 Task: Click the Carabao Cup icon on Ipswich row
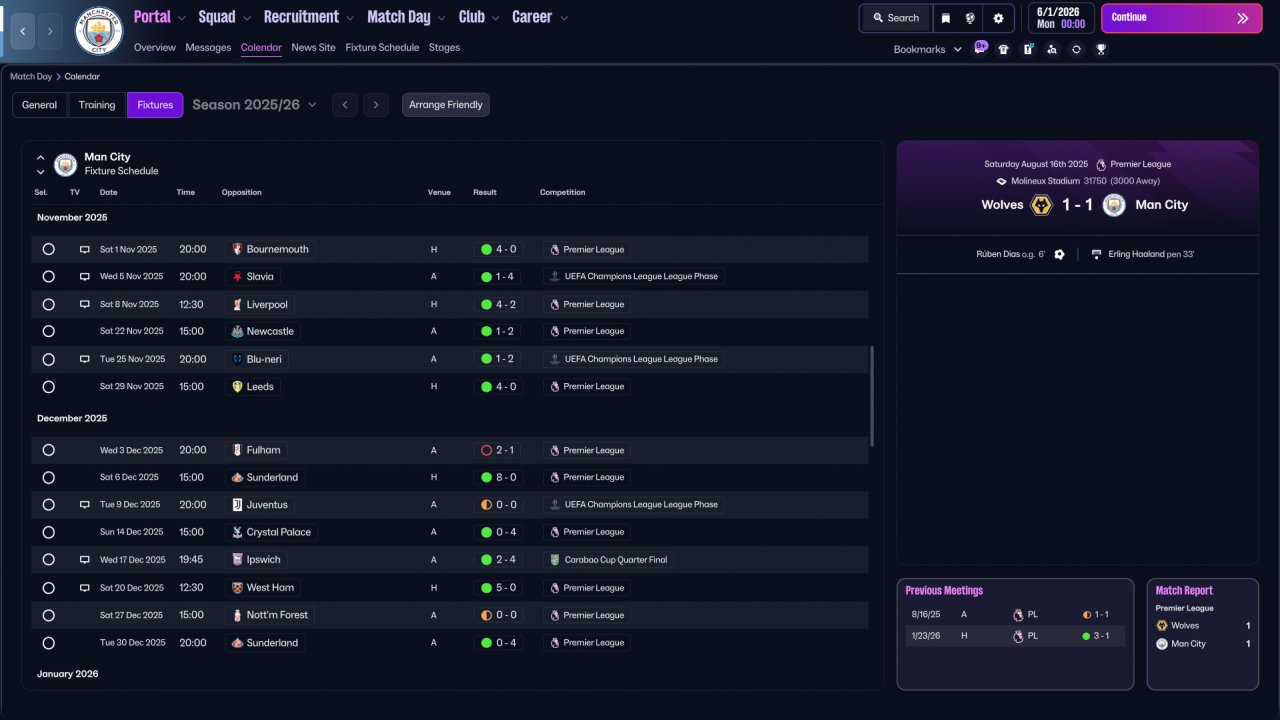[x=555, y=560]
